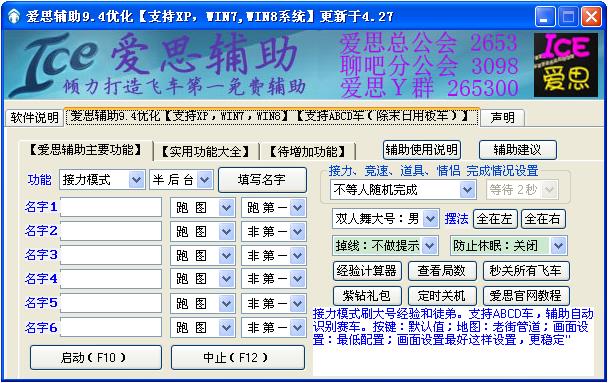Click the 名字6 input field
The image size is (608, 383).
point(111,327)
